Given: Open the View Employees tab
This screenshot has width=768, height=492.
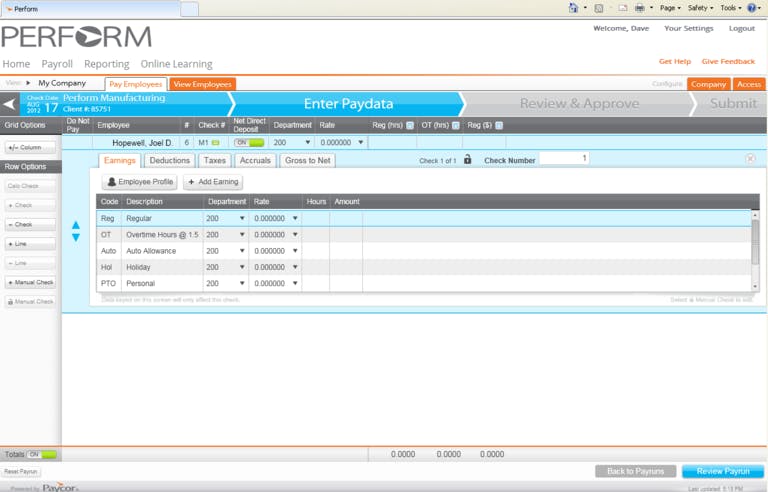Looking at the screenshot, I should (203, 84).
